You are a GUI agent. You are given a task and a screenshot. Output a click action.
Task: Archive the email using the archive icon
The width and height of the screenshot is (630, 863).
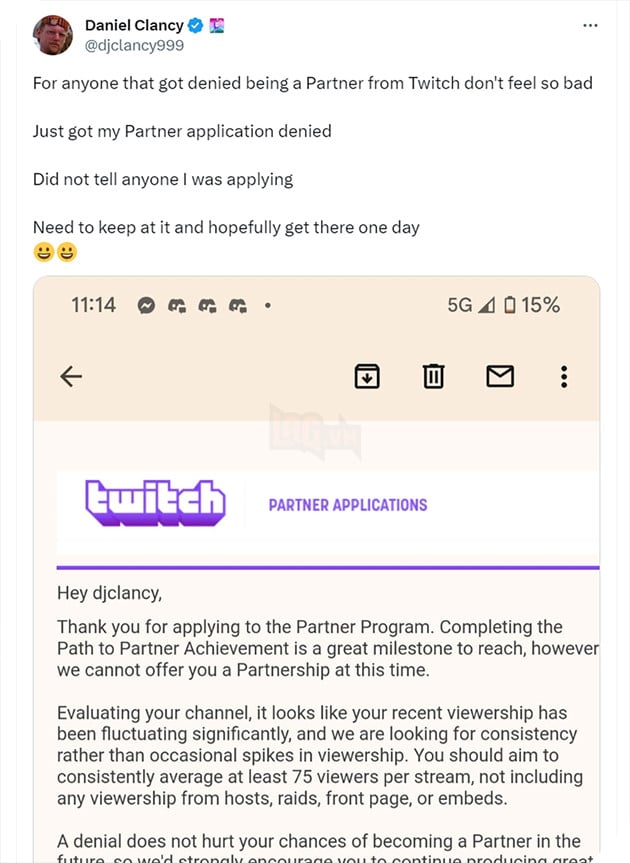click(367, 376)
